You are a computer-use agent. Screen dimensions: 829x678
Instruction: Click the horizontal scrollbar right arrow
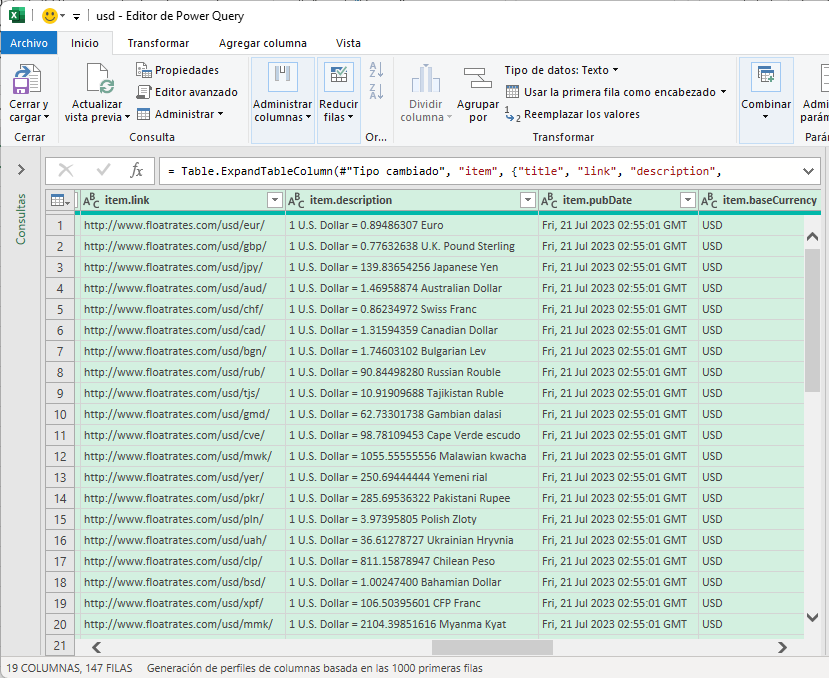(x=782, y=647)
